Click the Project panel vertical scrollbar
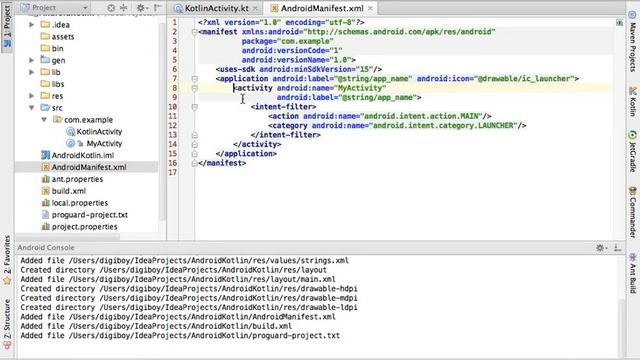Viewport: 640px width, 360px height. (x=162, y=122)
